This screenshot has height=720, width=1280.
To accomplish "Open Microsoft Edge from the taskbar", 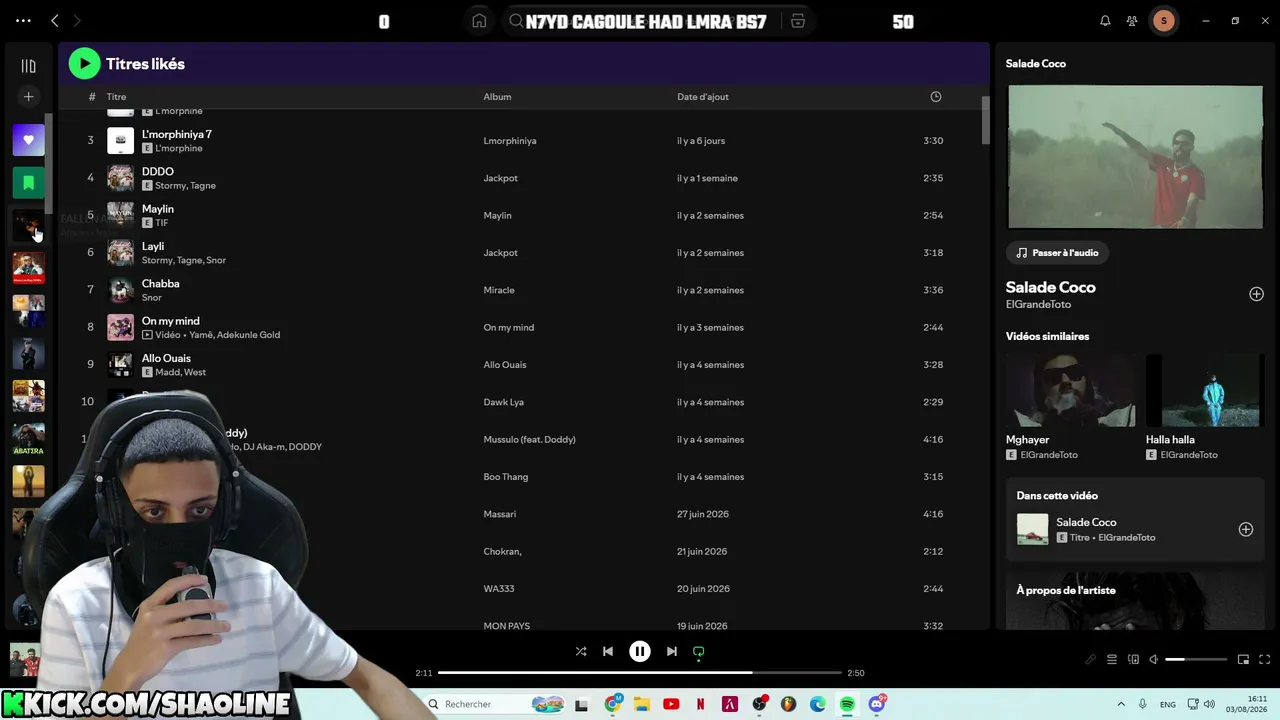I will coord(818,704).
